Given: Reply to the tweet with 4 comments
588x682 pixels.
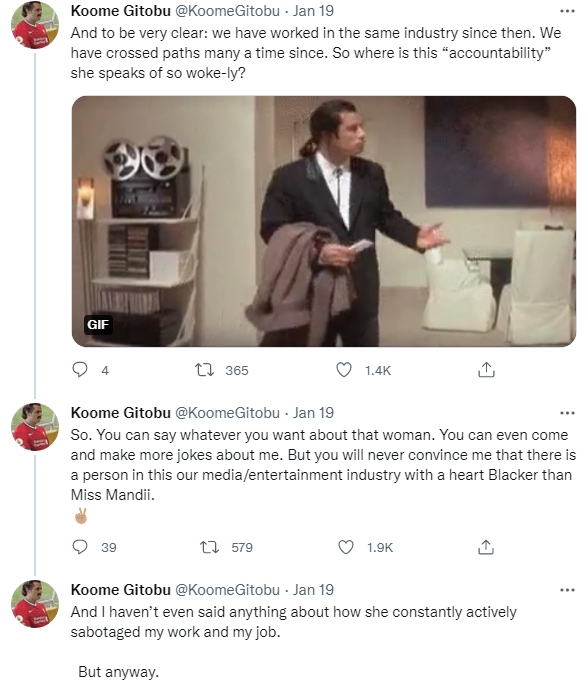Looking at the screenshot, I should point(80,370).
